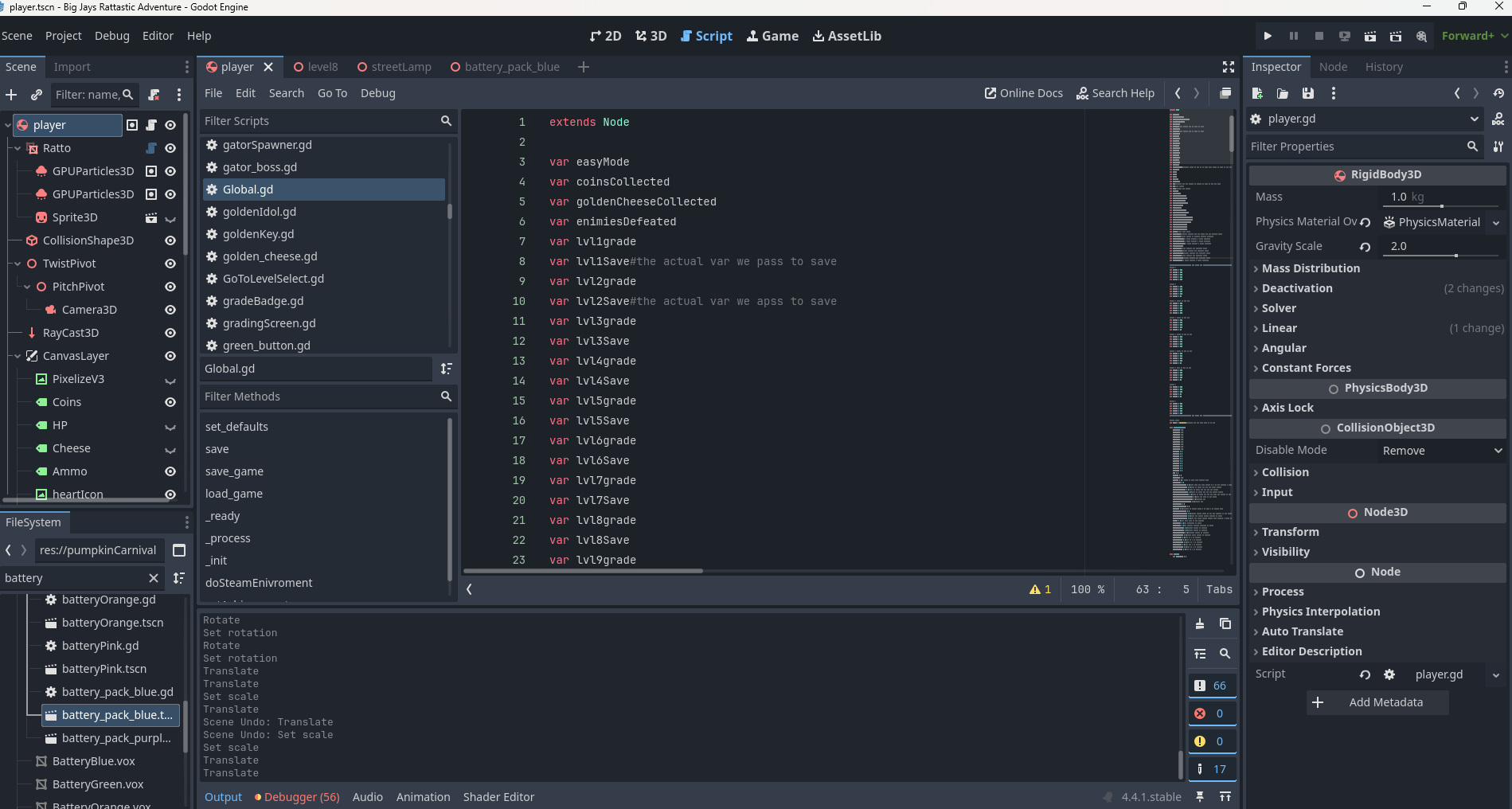Screen dimensions: 1512x809
Task: Sort the FileSystem files list
Action: (179, 578)
